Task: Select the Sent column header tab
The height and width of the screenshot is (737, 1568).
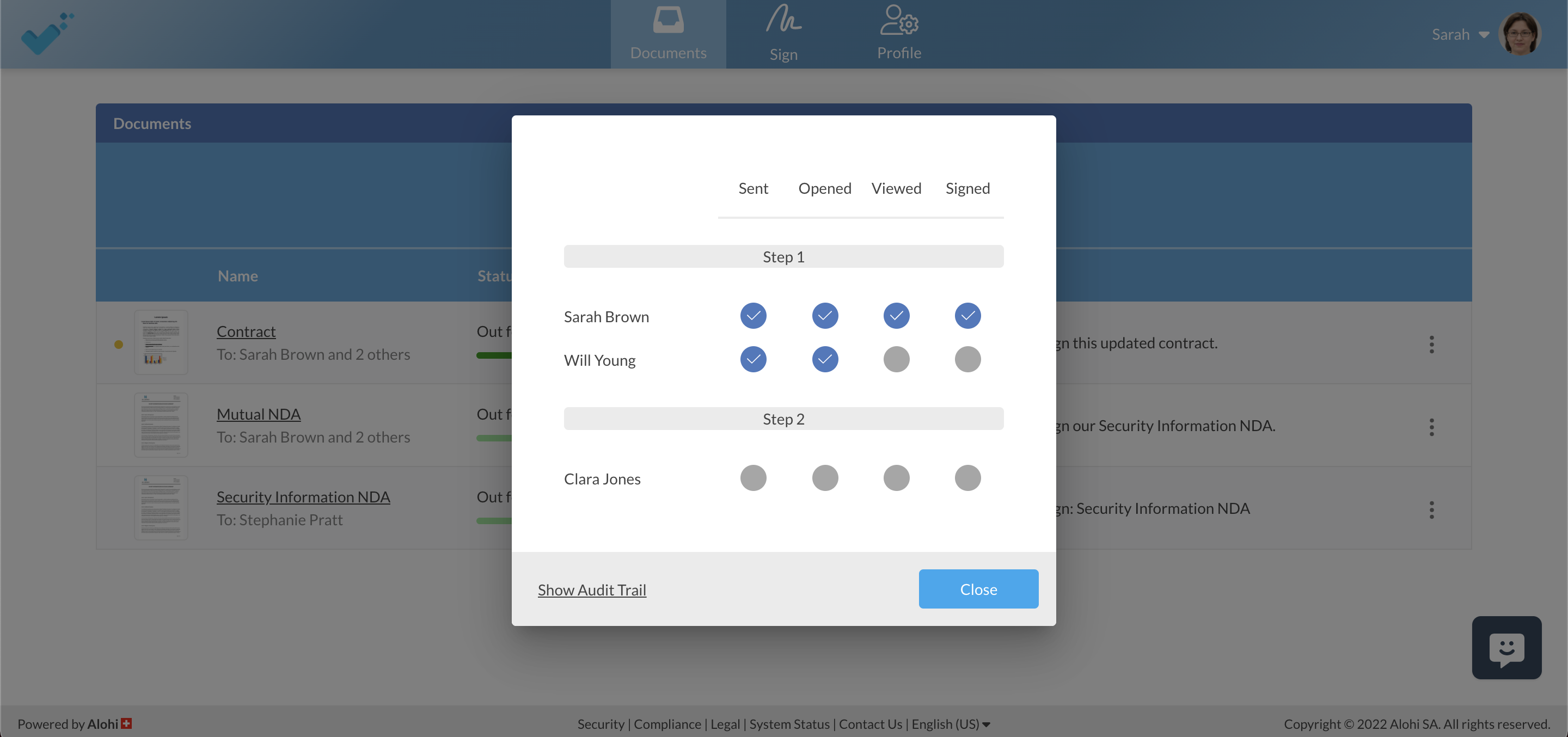Action: pos(753,188)
